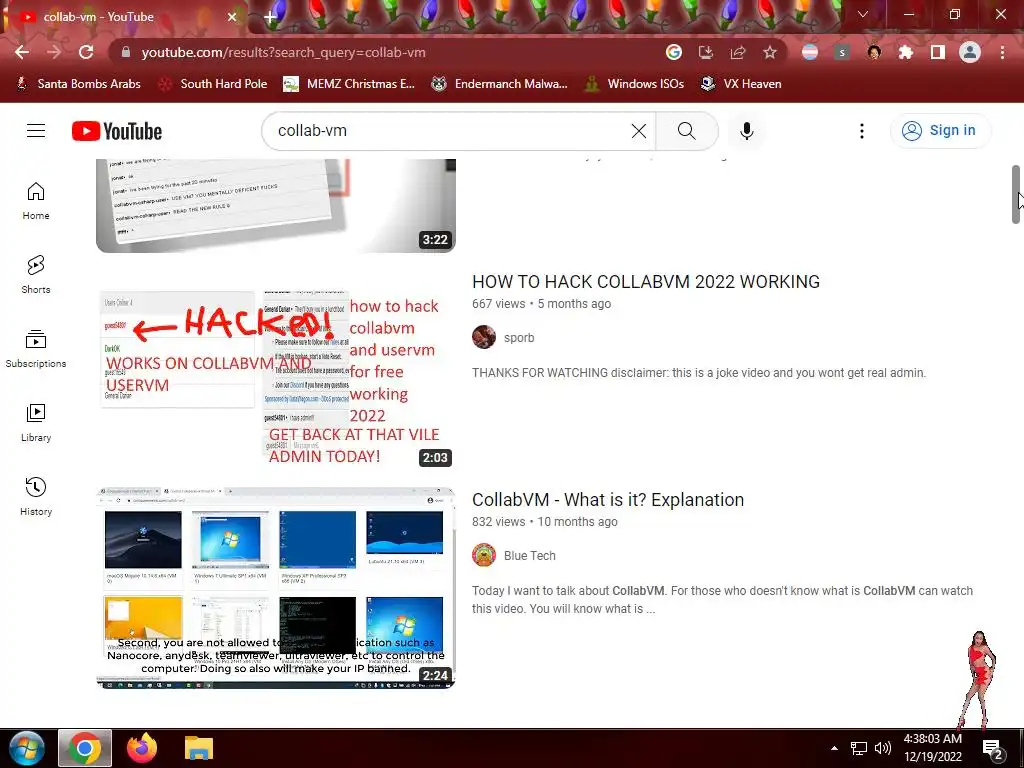The width and height of the screenshot is (1024, 768).
Task: Click the '832 views • 10 months ago' text
Action: (x=545, y=522)
